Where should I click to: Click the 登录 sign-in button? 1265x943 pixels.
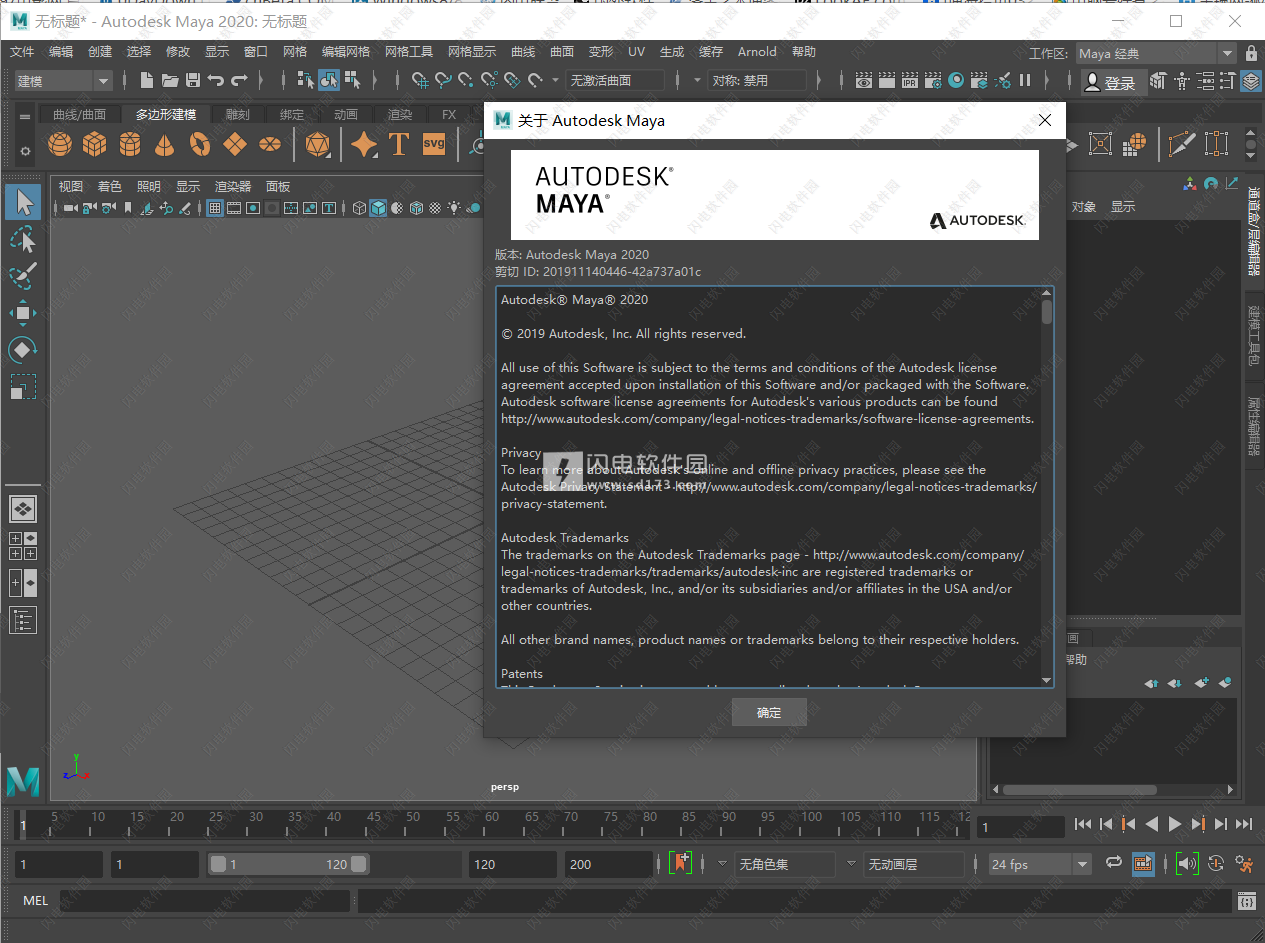[x=1112, y=82]
